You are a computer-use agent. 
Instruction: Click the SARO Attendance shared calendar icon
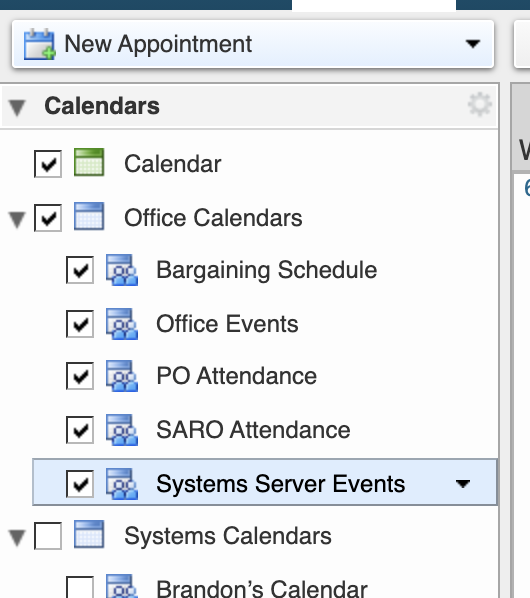(x=122, y=430)
